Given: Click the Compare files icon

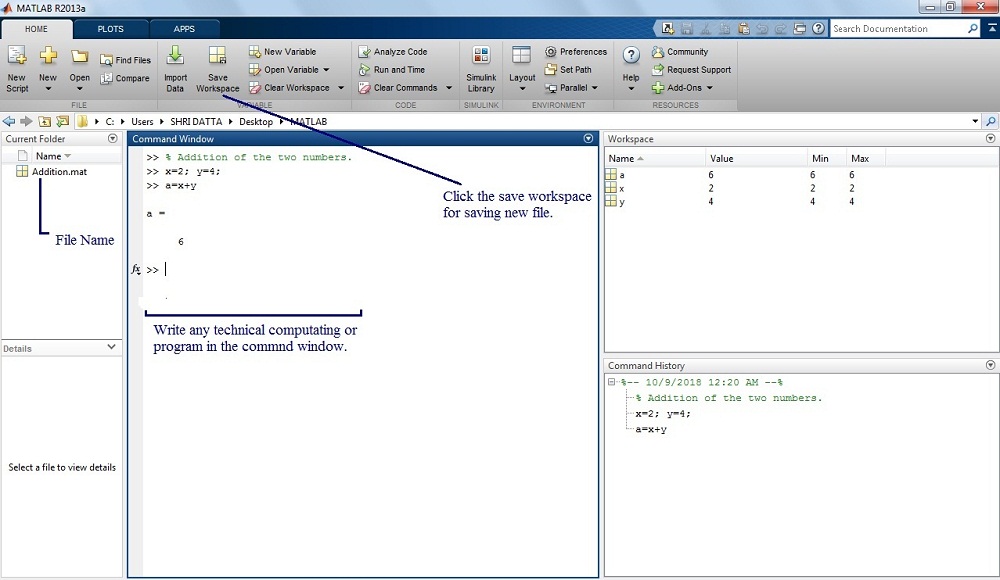Looking at the screenshot, I should pos(107,78).
